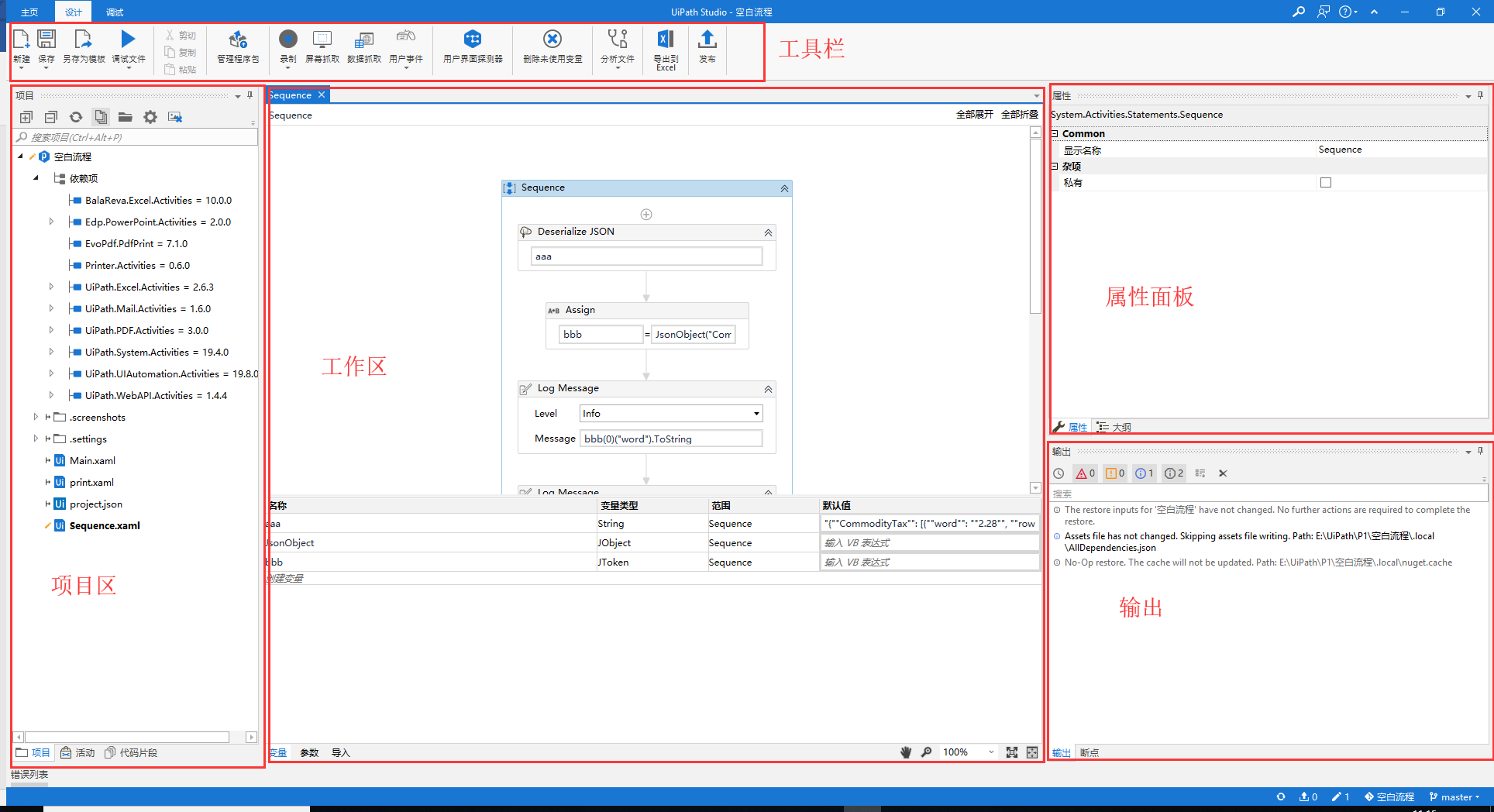Click the output search field
Viewport: 1494px width, 812px height.
coord(1269,494)
